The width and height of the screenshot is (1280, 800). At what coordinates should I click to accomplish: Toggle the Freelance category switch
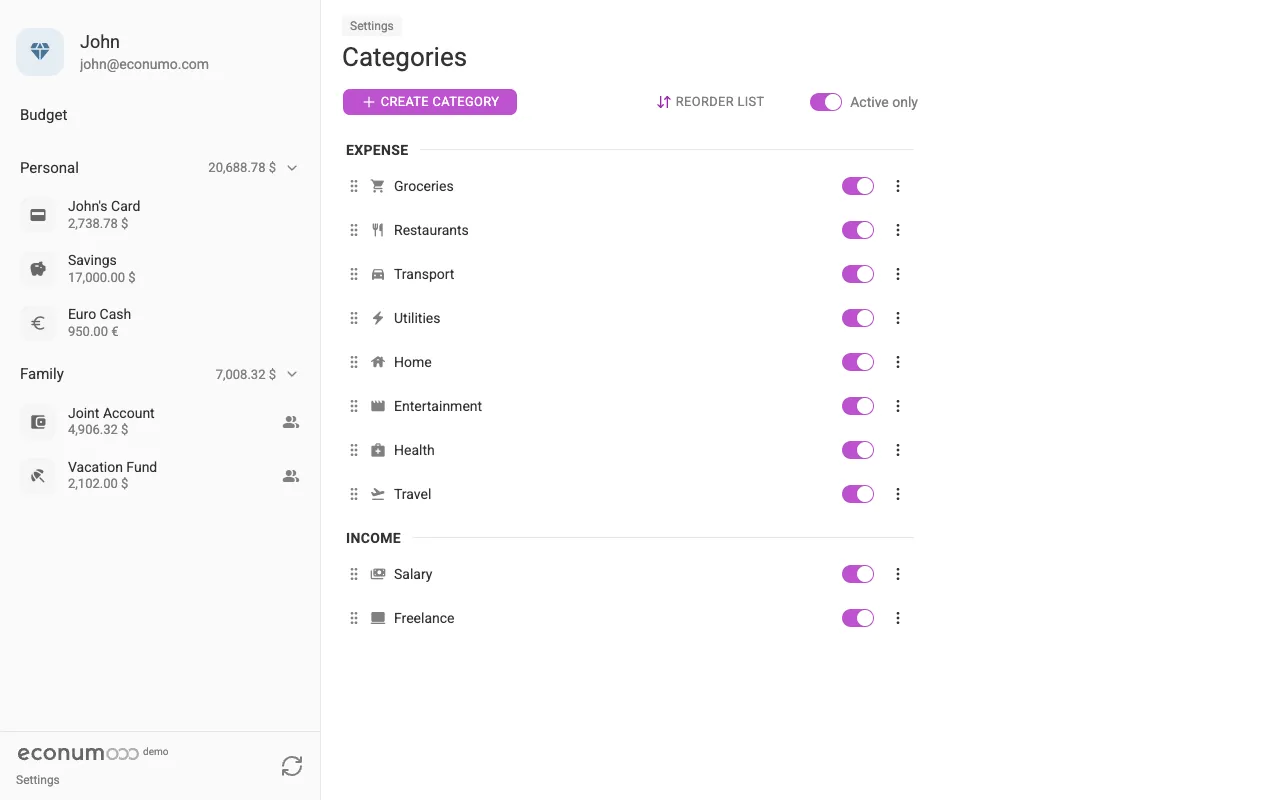(858, 618)
